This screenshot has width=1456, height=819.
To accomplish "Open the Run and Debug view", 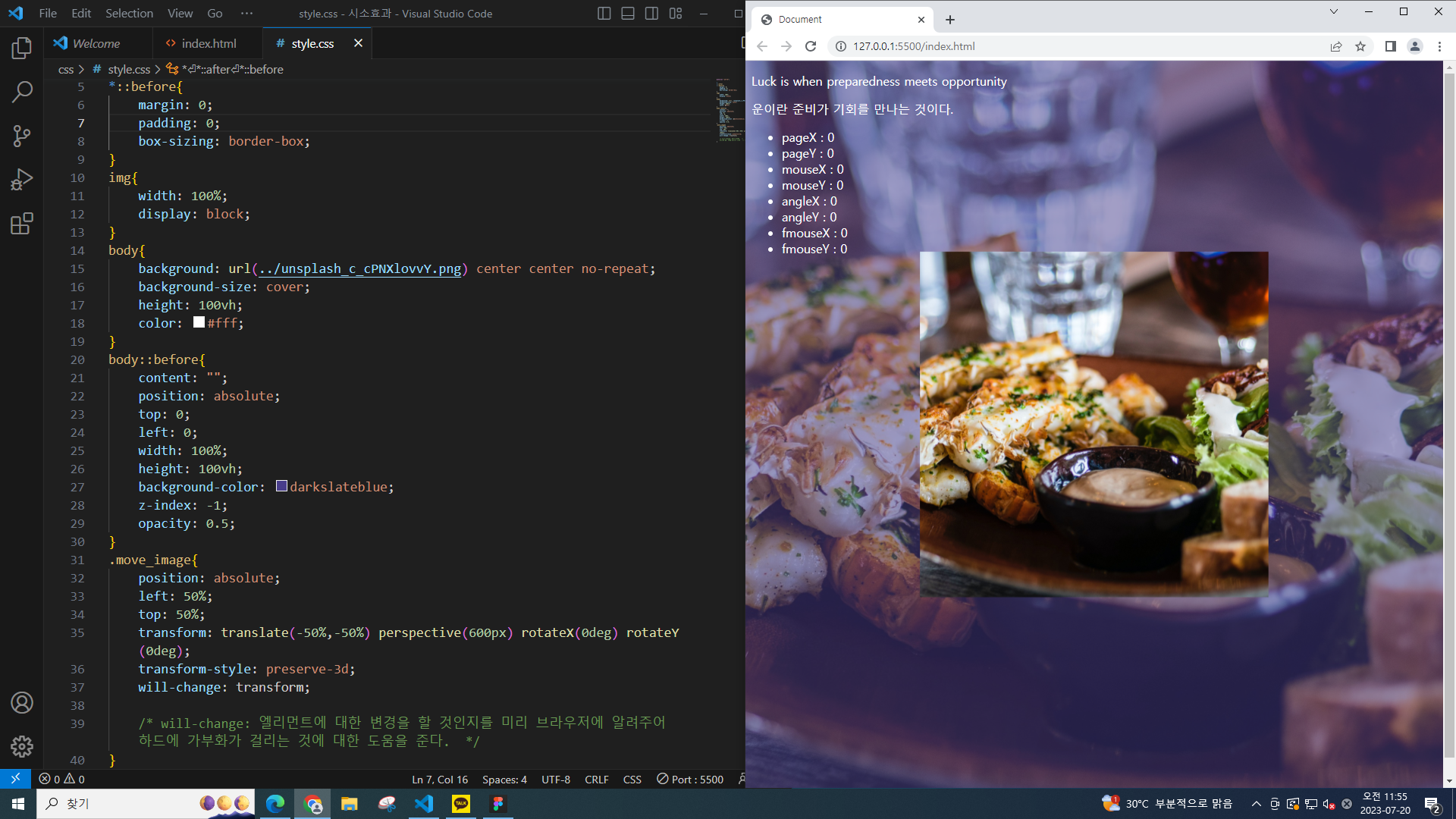I will (x=21, y=180).
